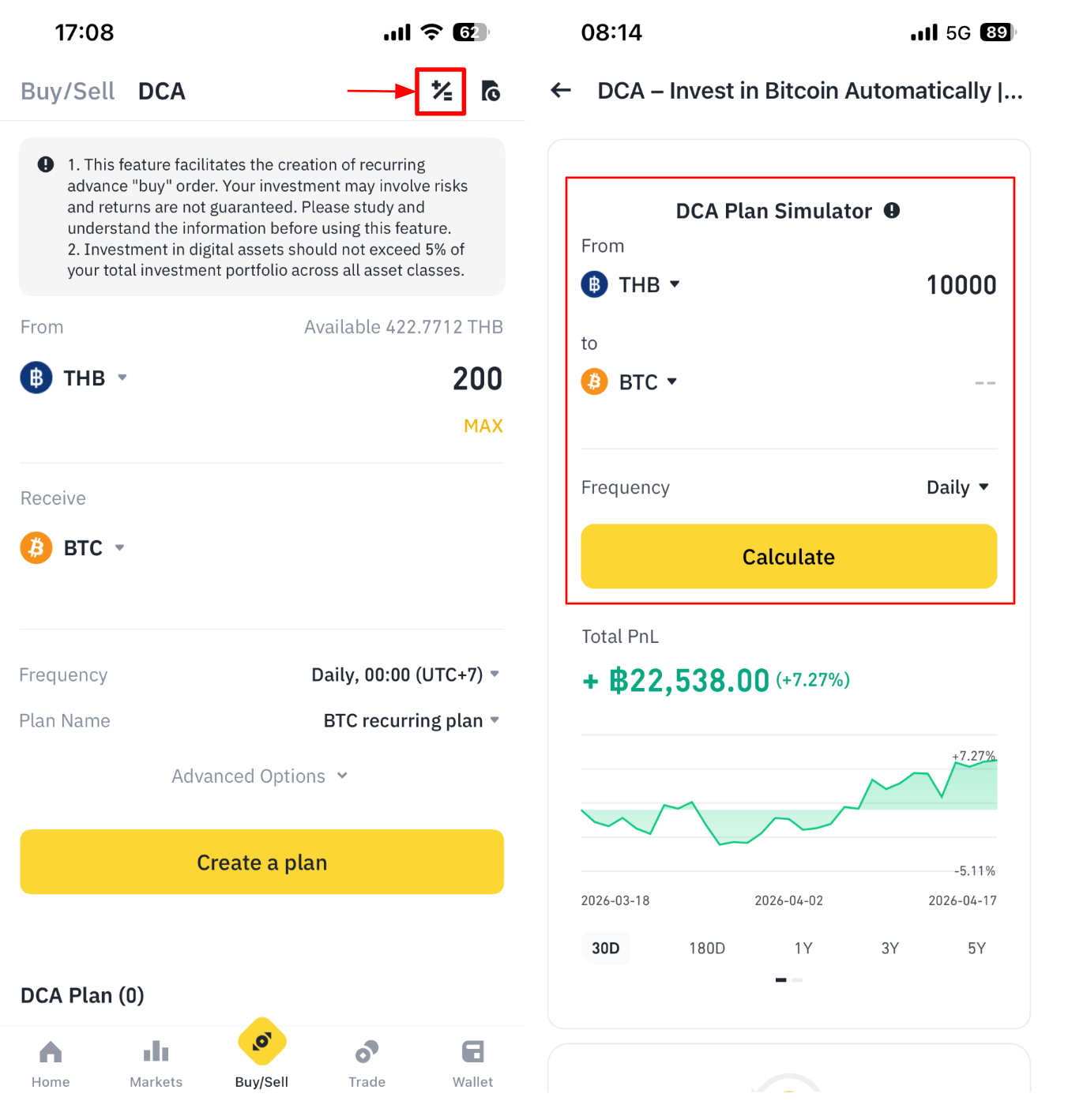
Task: Open the Wallet bottom navigation icon
Action: (472, 1063)
